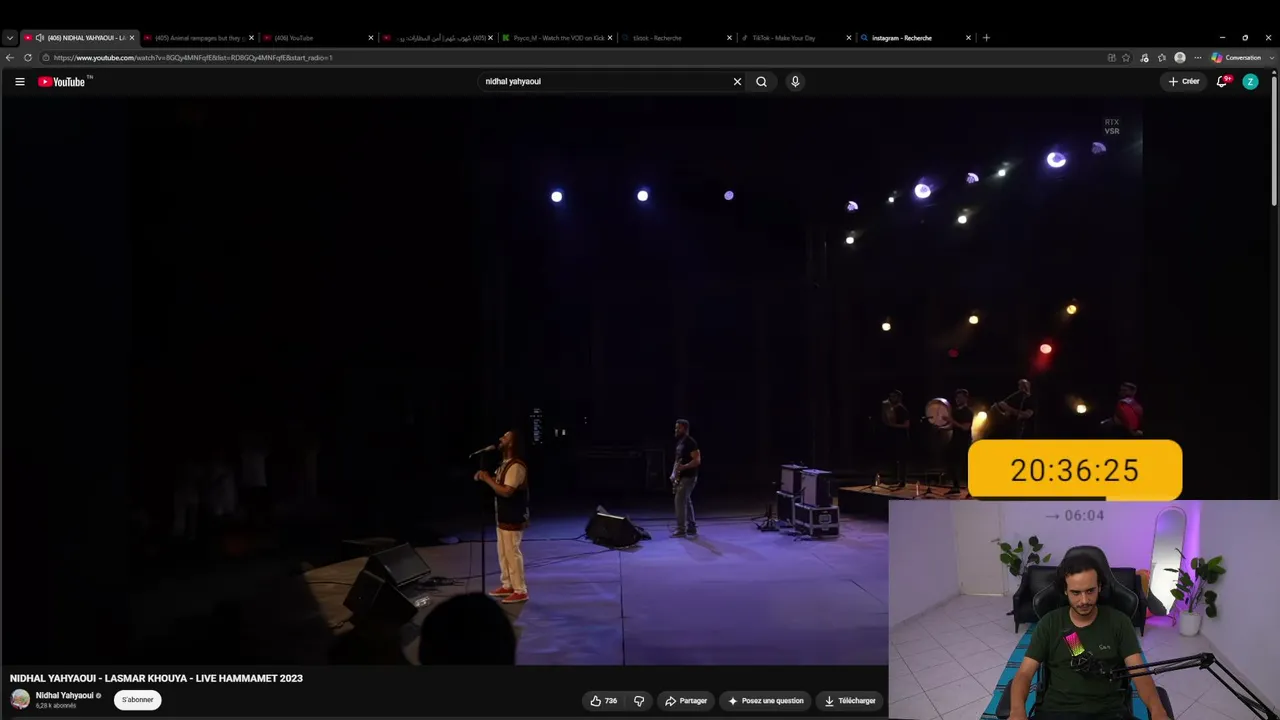Submit search with the magnifier button
Image resolution: width=1280 pixels, height=720 pixels.
click(x=761, y=82)
